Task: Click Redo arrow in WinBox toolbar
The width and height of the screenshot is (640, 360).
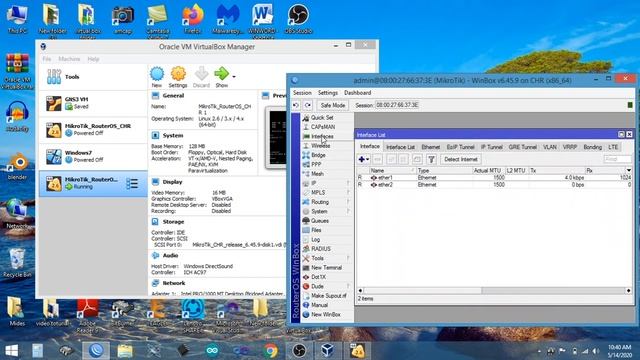Action: pyautogui.click(x=308, y=105)
